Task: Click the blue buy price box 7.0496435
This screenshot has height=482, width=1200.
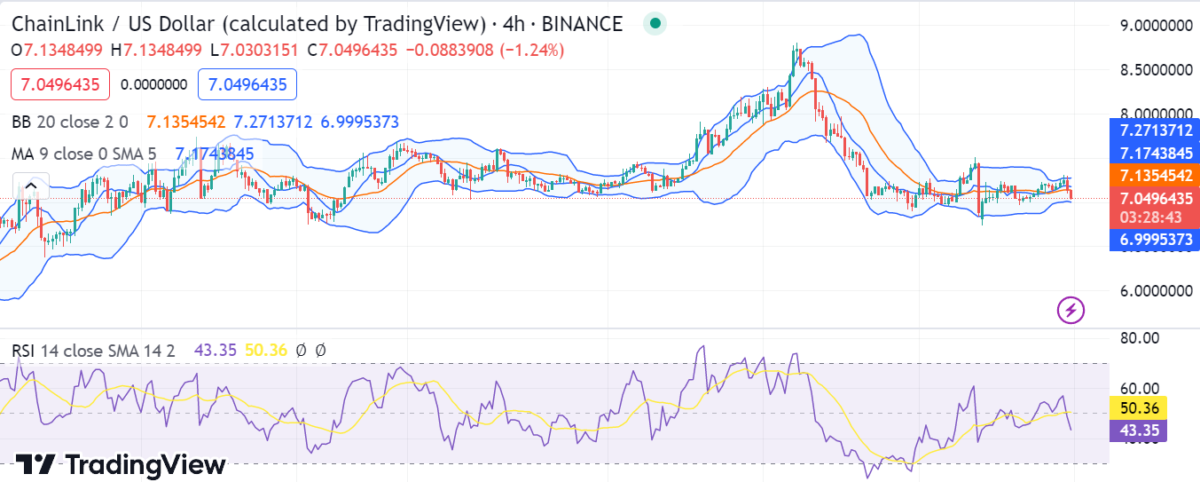Action: (x=248, y=85)
